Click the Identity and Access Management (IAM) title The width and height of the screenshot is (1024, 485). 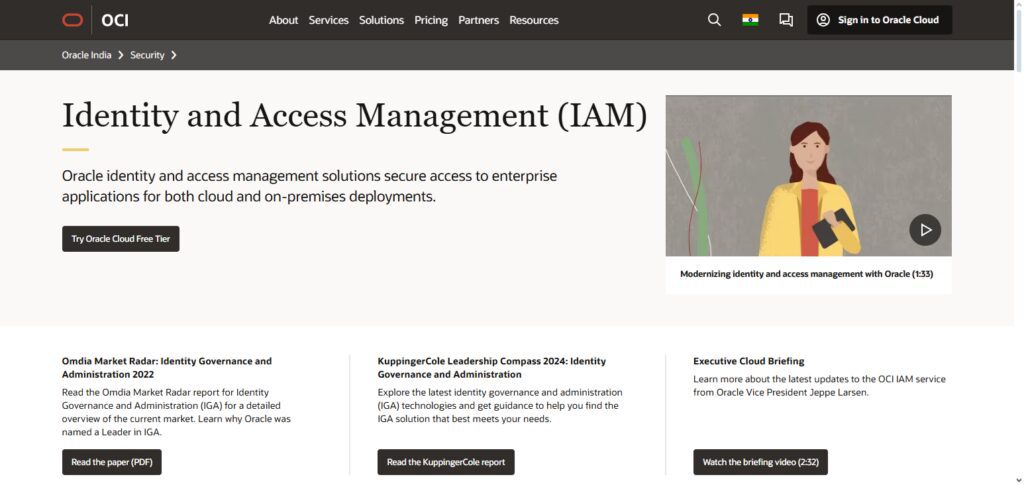click(355, 116)
